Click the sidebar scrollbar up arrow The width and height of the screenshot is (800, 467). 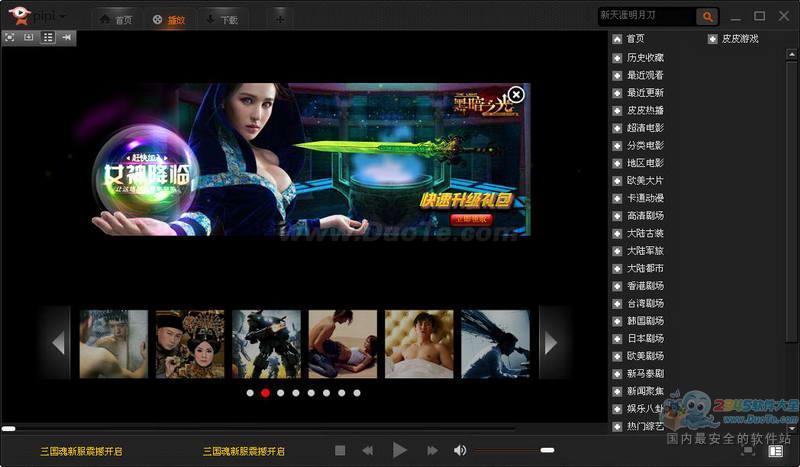(x=791, y=54)
